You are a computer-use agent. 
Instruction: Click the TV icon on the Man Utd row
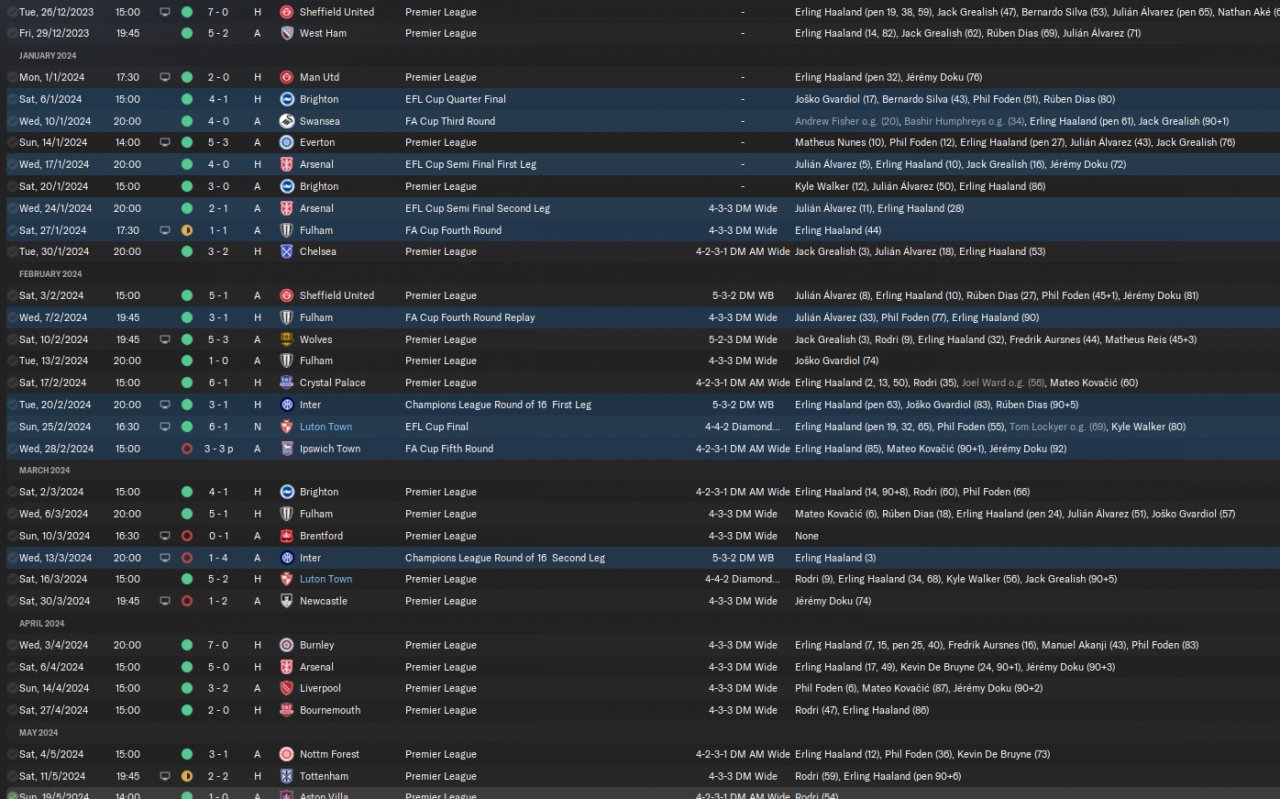click(165, 77)
